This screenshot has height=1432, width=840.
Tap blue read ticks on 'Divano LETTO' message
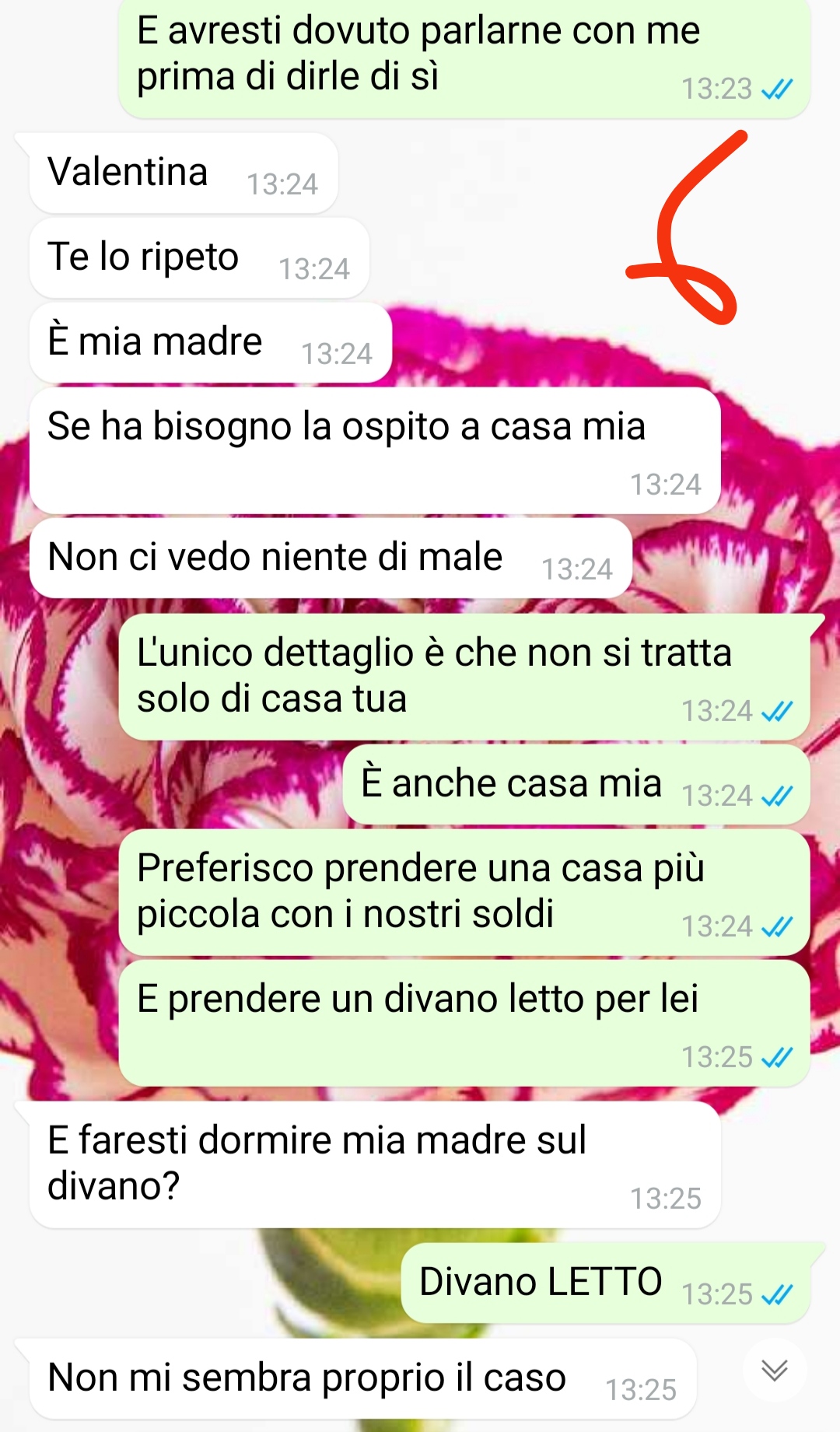pyautogui.click(x=777, y=1294)
